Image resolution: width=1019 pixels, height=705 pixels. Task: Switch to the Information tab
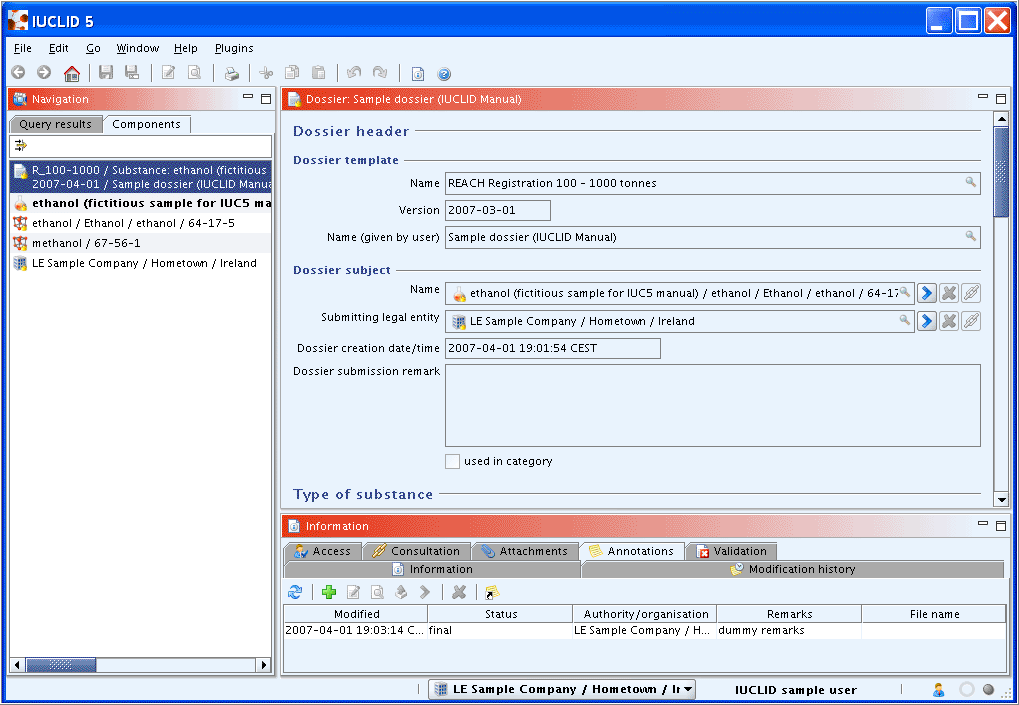pyautogui.click(x=432, y=569)
